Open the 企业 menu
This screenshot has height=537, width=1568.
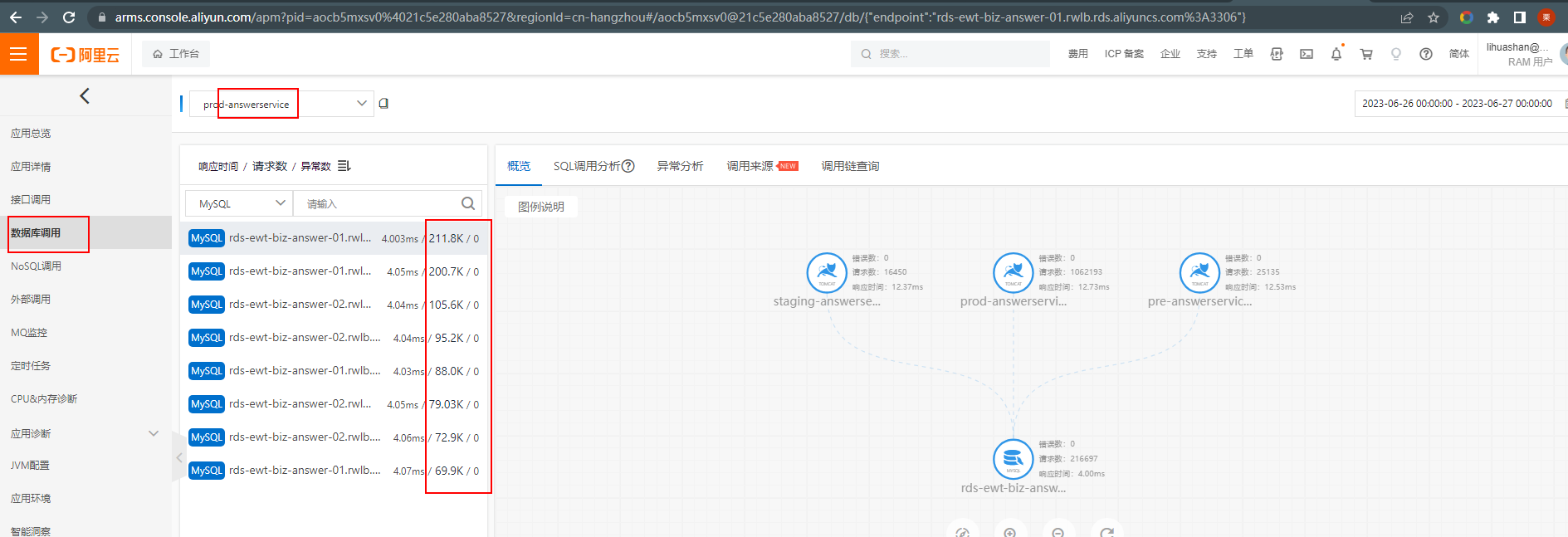click(1170, 54)
